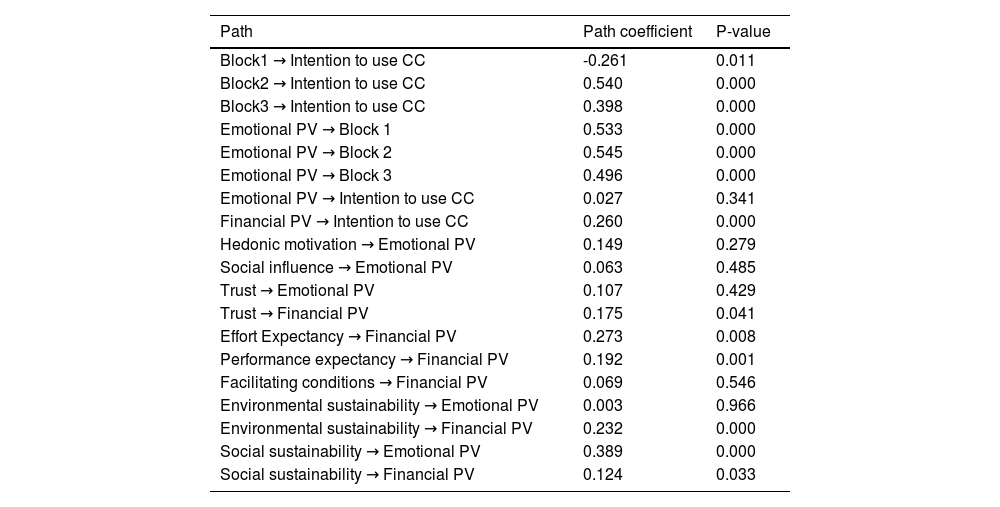Select the Social influence → Emotional PV row

(336, 267)
